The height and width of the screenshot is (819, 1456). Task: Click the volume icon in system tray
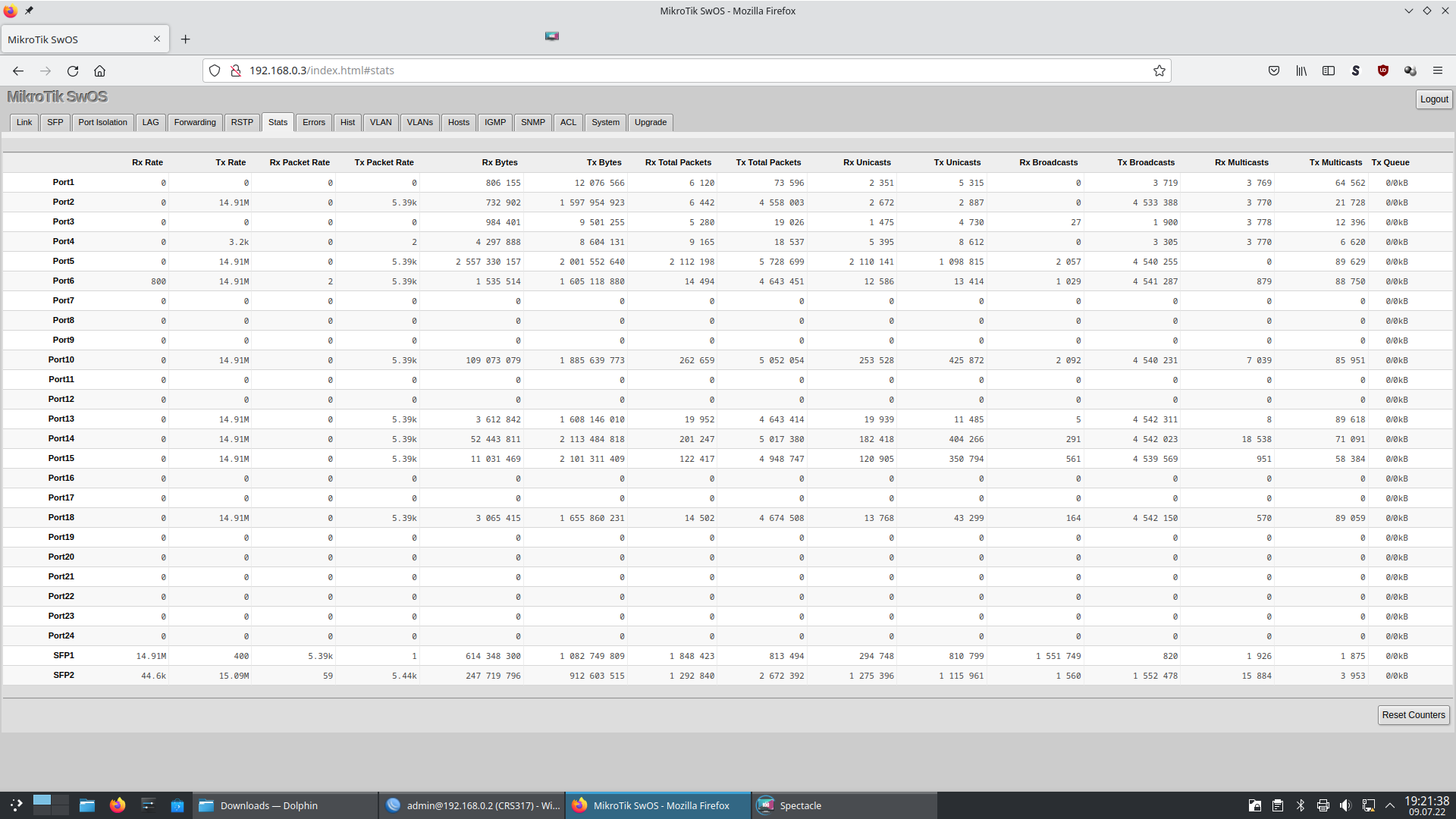point(1345,805)
